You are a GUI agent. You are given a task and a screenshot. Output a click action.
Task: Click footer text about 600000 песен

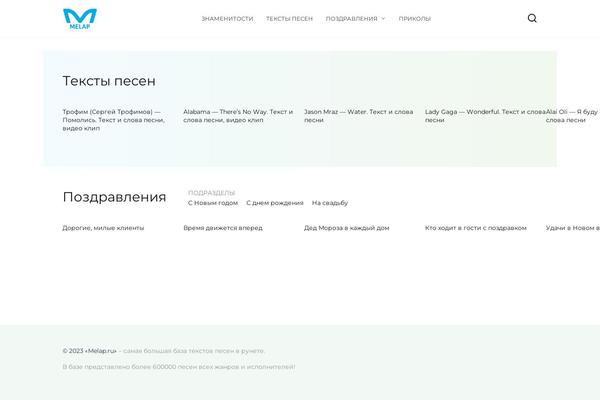(x=179, y=367)
